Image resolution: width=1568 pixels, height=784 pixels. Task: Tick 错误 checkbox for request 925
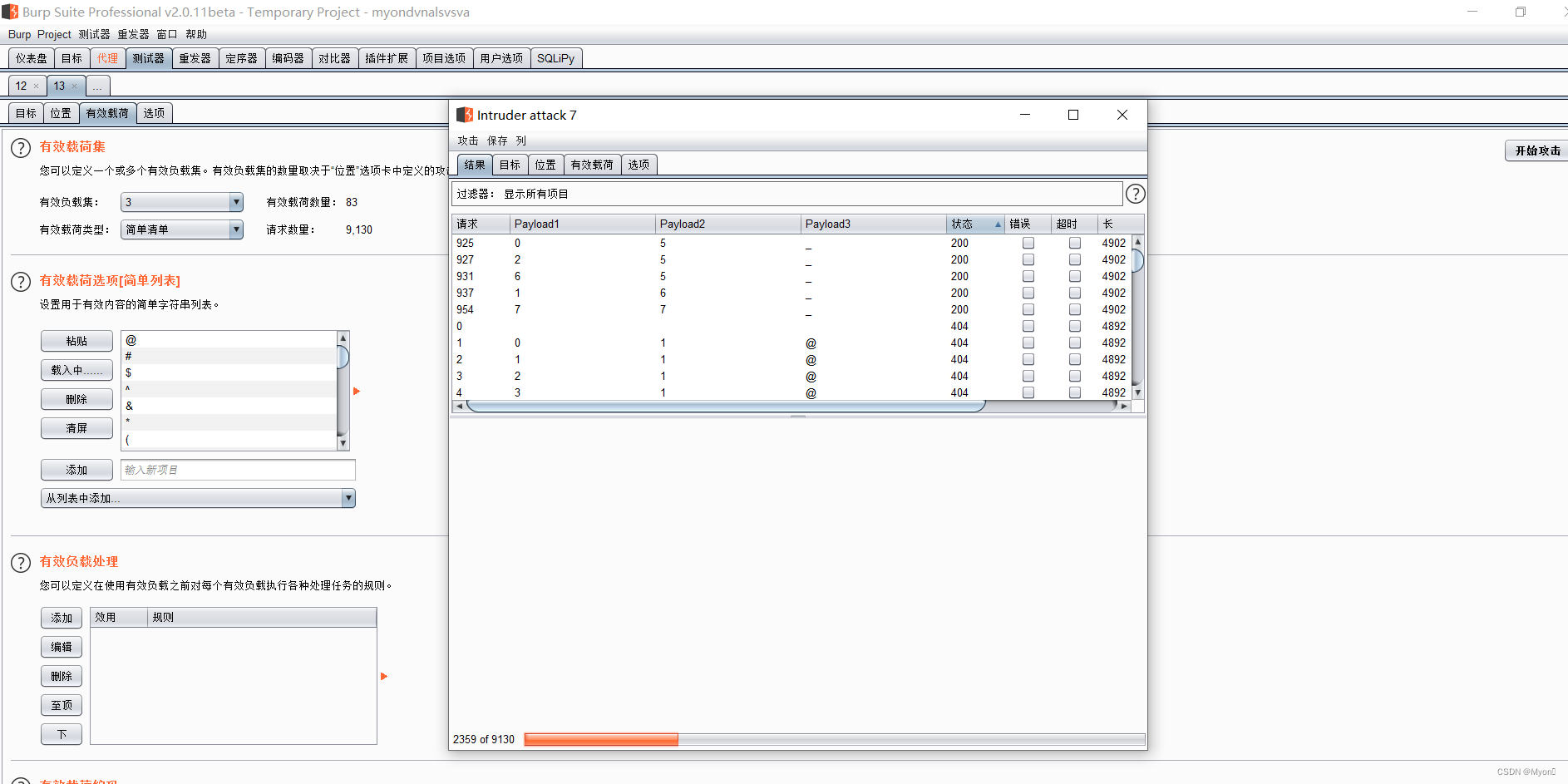pos(1028,243)
